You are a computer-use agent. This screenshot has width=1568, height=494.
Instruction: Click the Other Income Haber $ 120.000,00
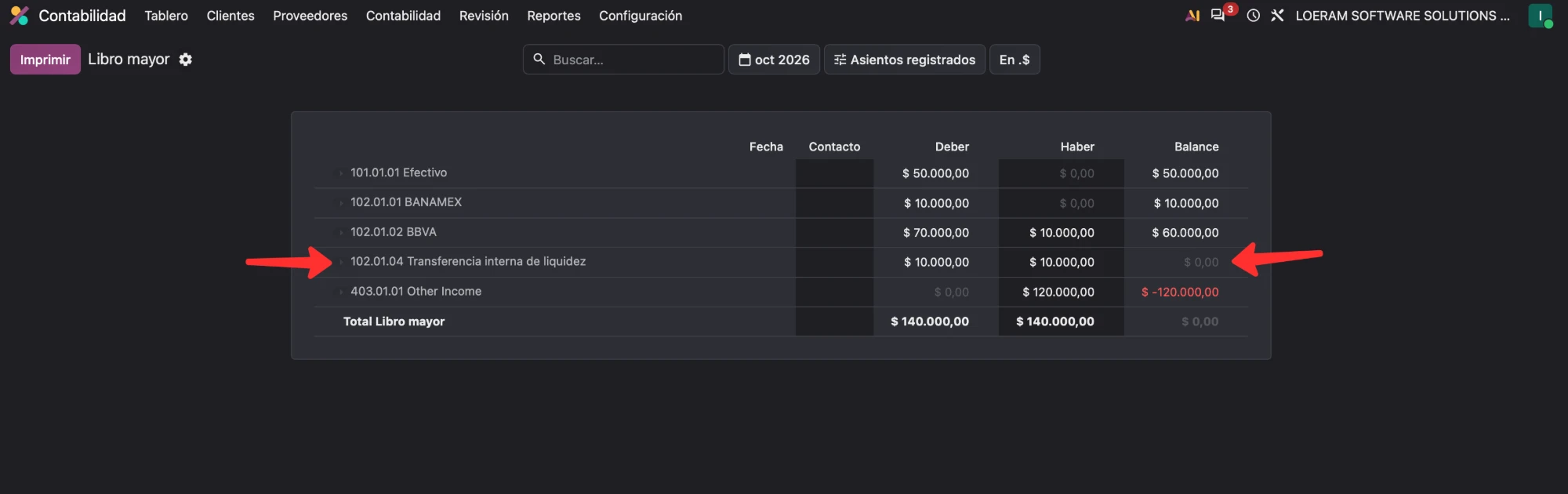click(1058, 292)
